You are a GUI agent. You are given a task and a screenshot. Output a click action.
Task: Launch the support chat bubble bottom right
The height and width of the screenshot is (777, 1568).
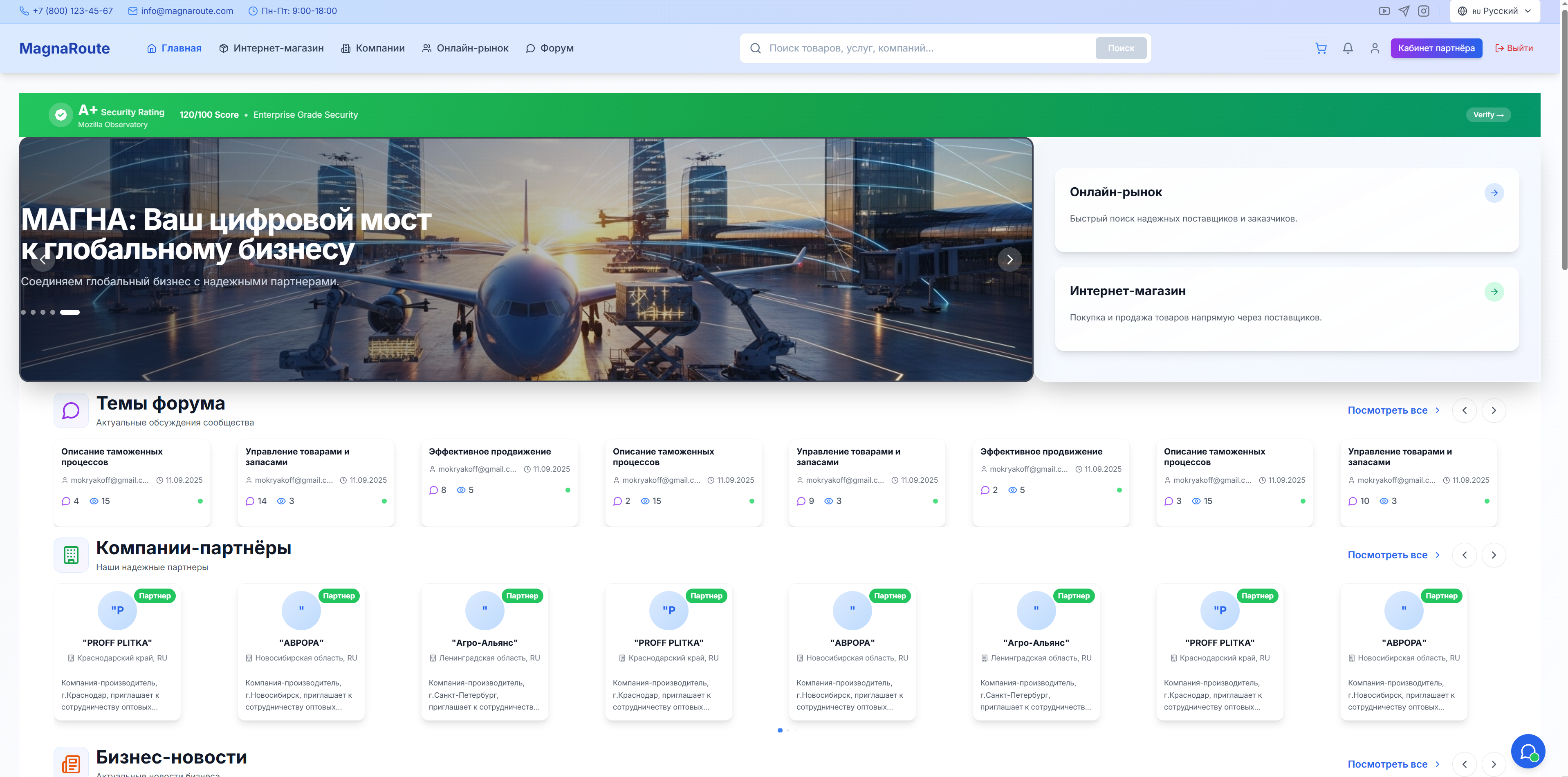pos(1528,751)
